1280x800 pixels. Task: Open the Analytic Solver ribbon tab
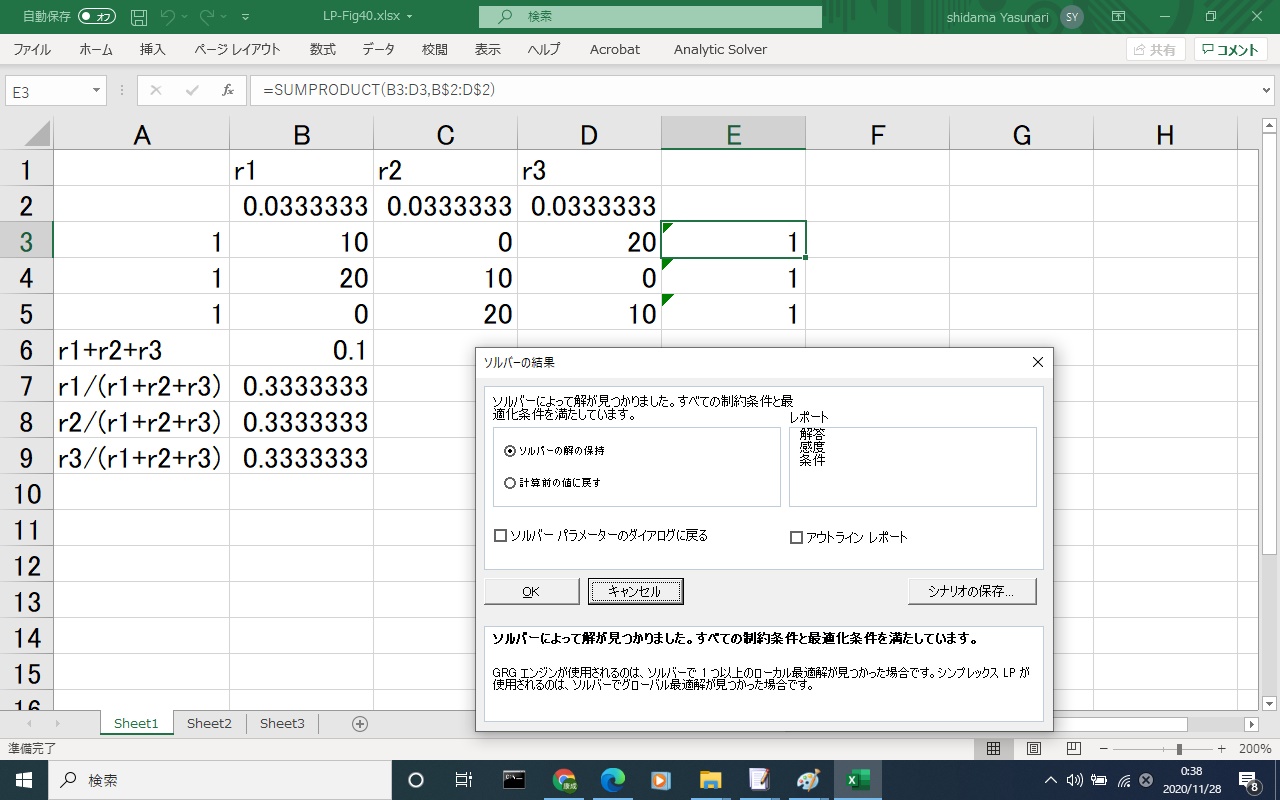(720, 49)
